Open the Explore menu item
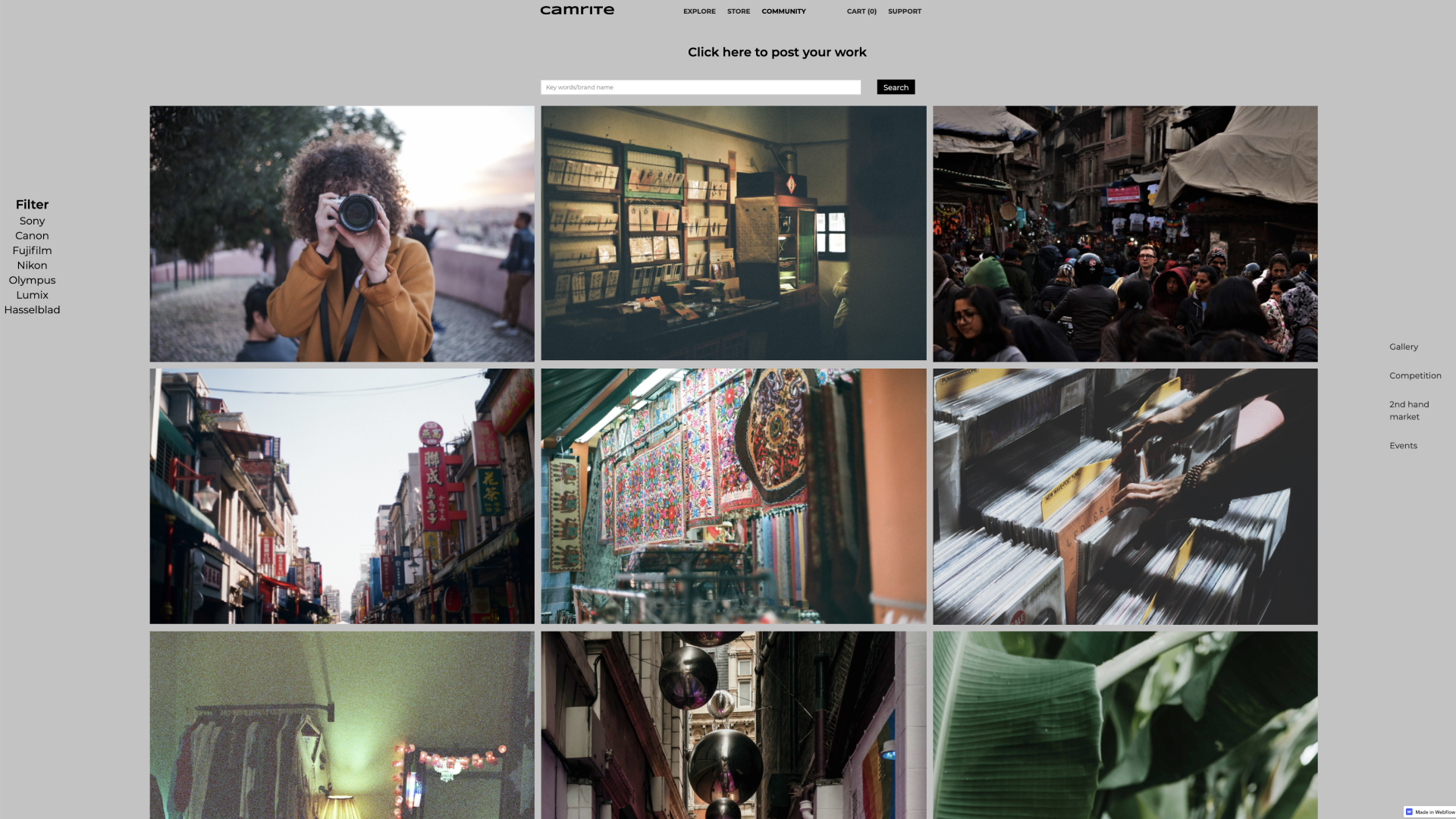Image resolution: width=1456 pixels, height=819 pixels. tap(698, 11)
